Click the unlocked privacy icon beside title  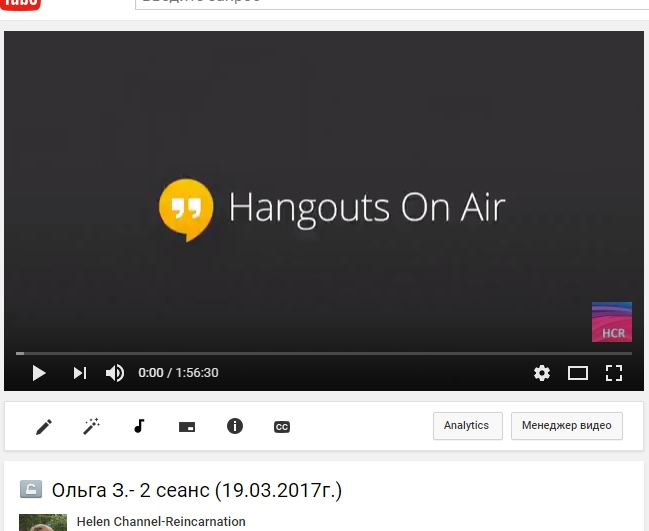coord(30,490)
